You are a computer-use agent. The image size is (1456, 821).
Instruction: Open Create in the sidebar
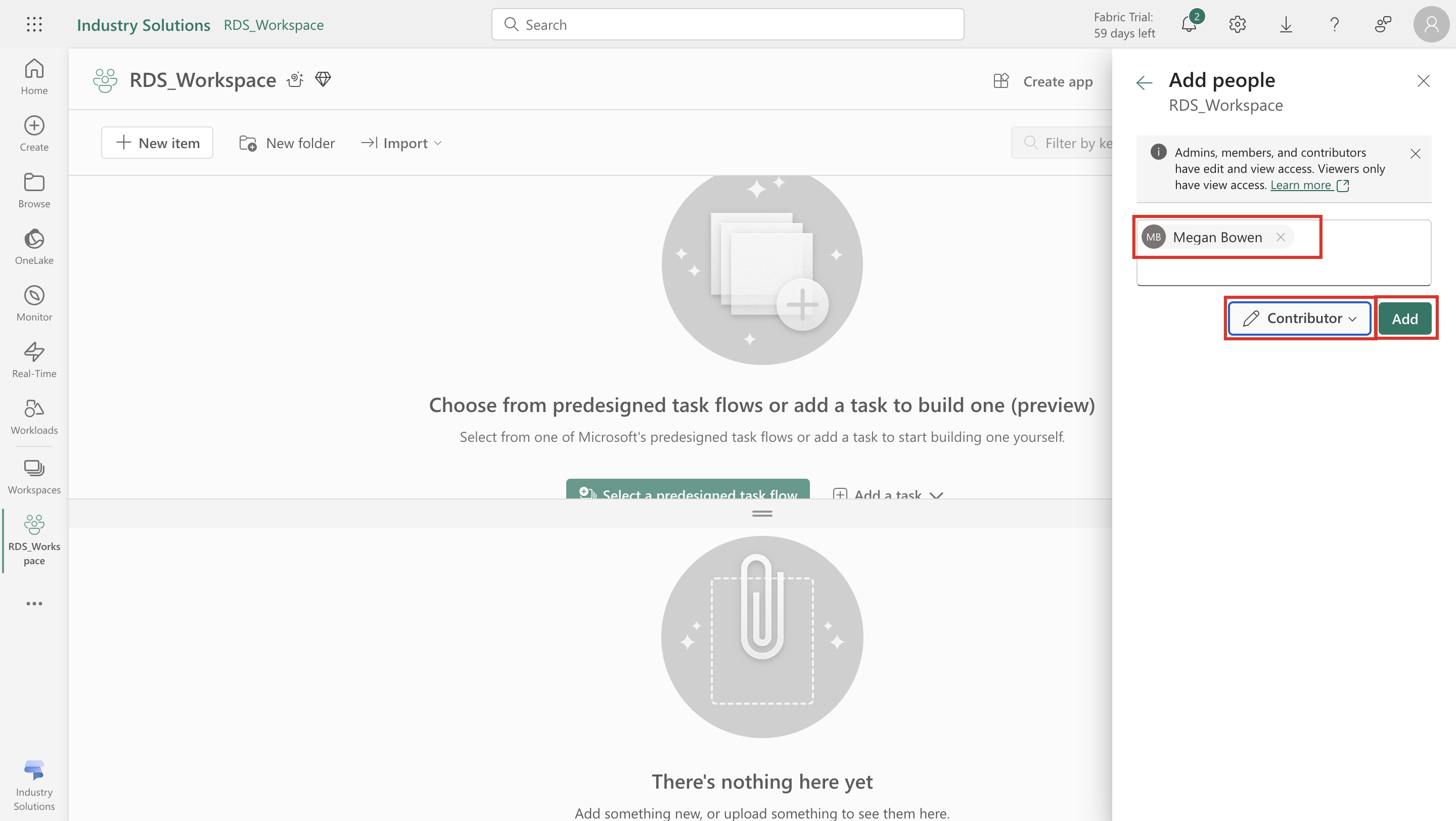coord(34,133)
